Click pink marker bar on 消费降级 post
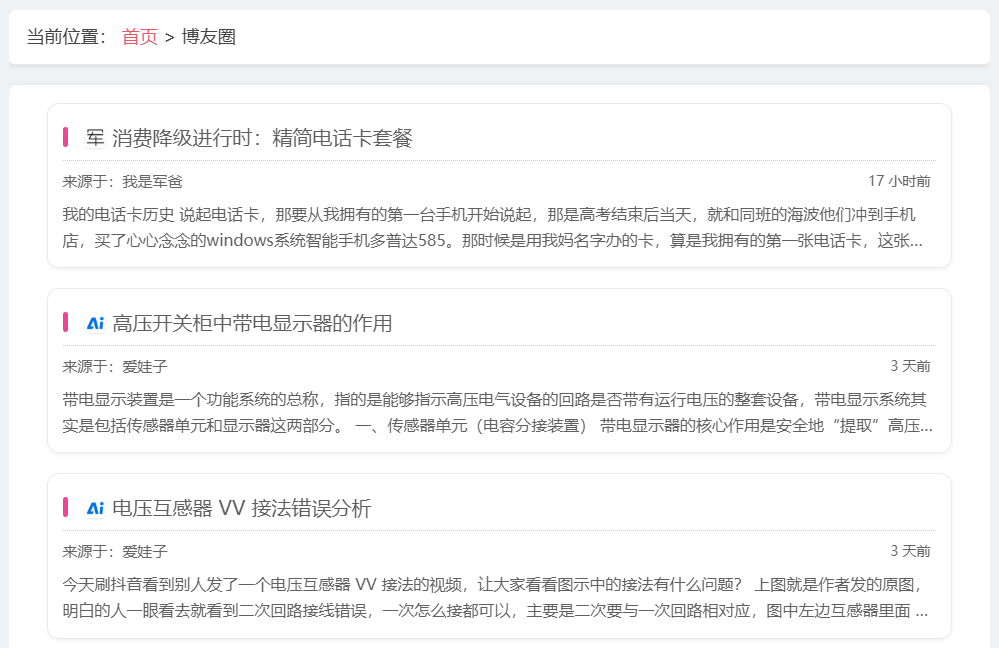 pyautogui.click(x=65, y=138)
